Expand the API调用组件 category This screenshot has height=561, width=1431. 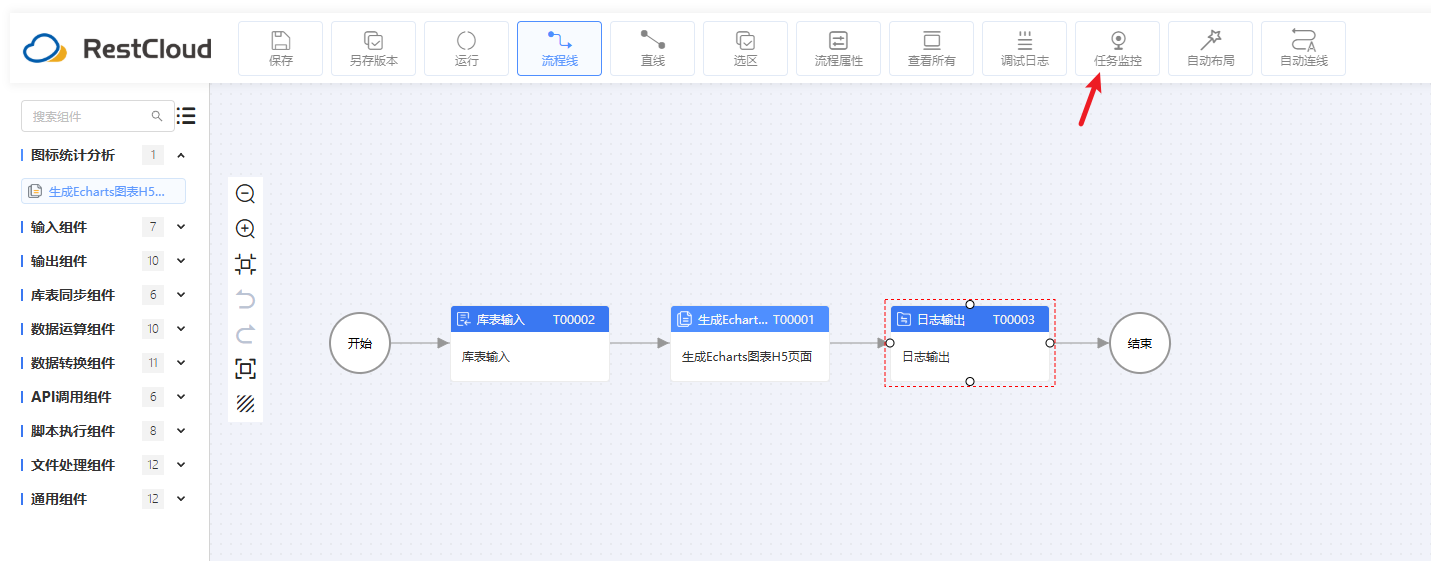click(x=181, y=397)
